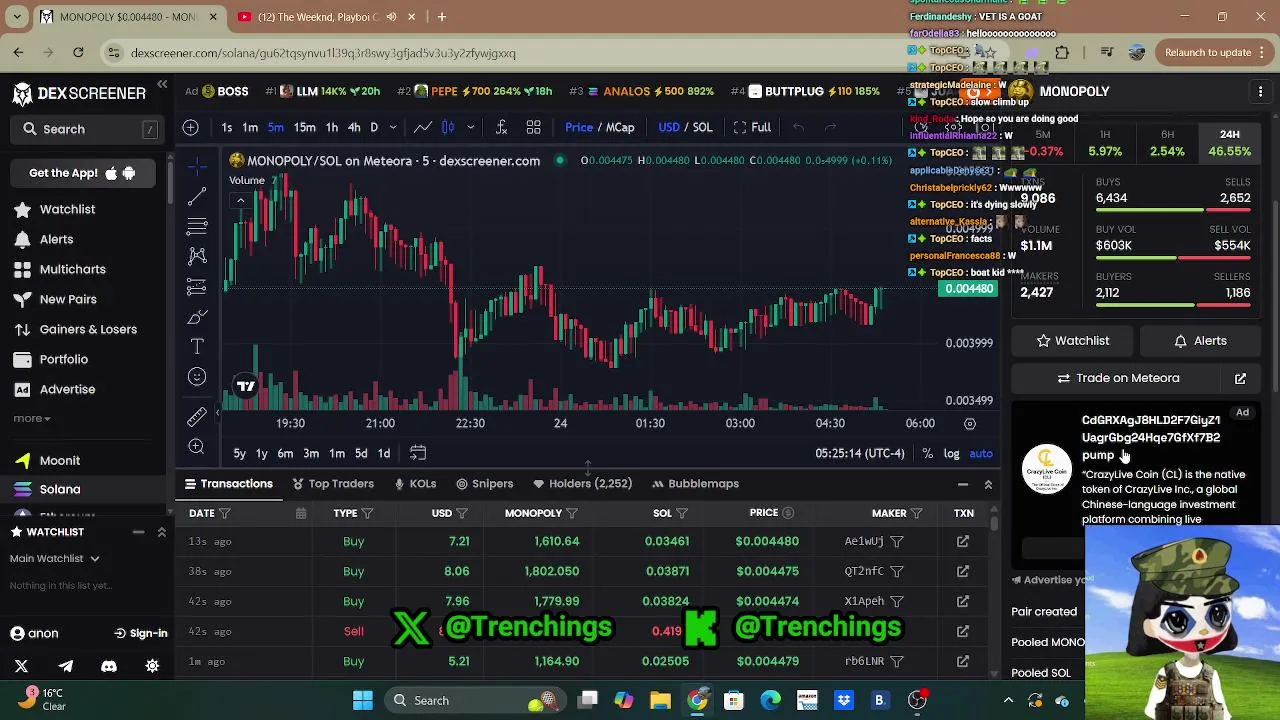Set chart timeframe to 15m

point(304,127)
